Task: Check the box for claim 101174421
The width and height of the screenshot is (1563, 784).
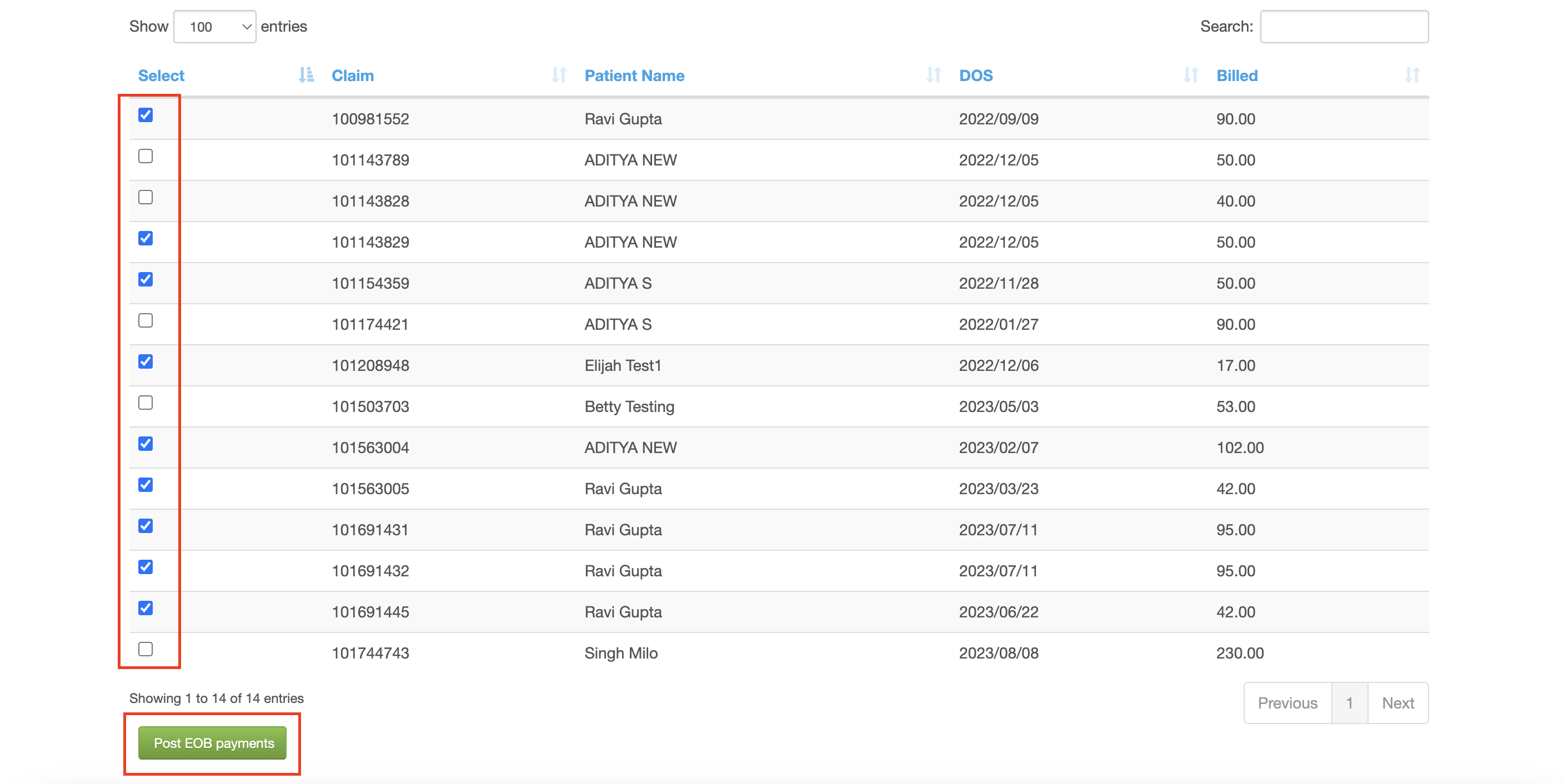Action: click(x=146, y=321)
